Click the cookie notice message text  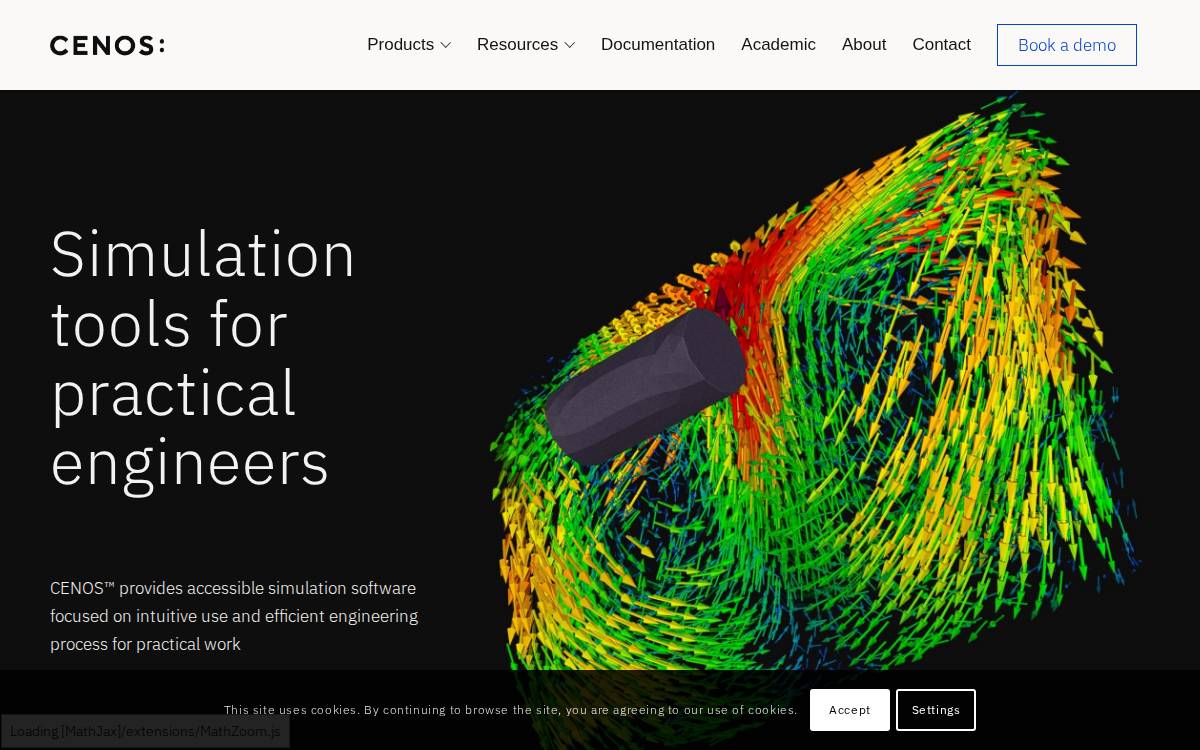[511, 710]
